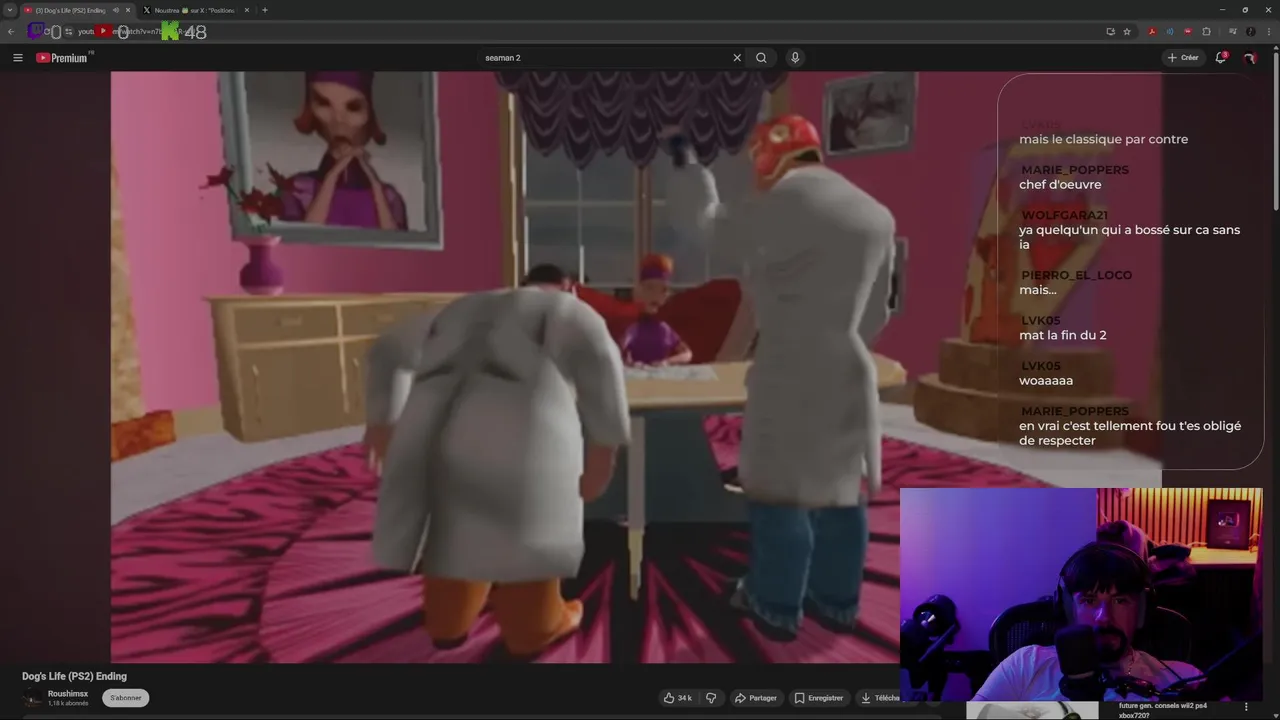The width and height of the screenshot is (1280, 720).
Task: Open the YouTube account avatar menu
Action: click(1249, 58)
